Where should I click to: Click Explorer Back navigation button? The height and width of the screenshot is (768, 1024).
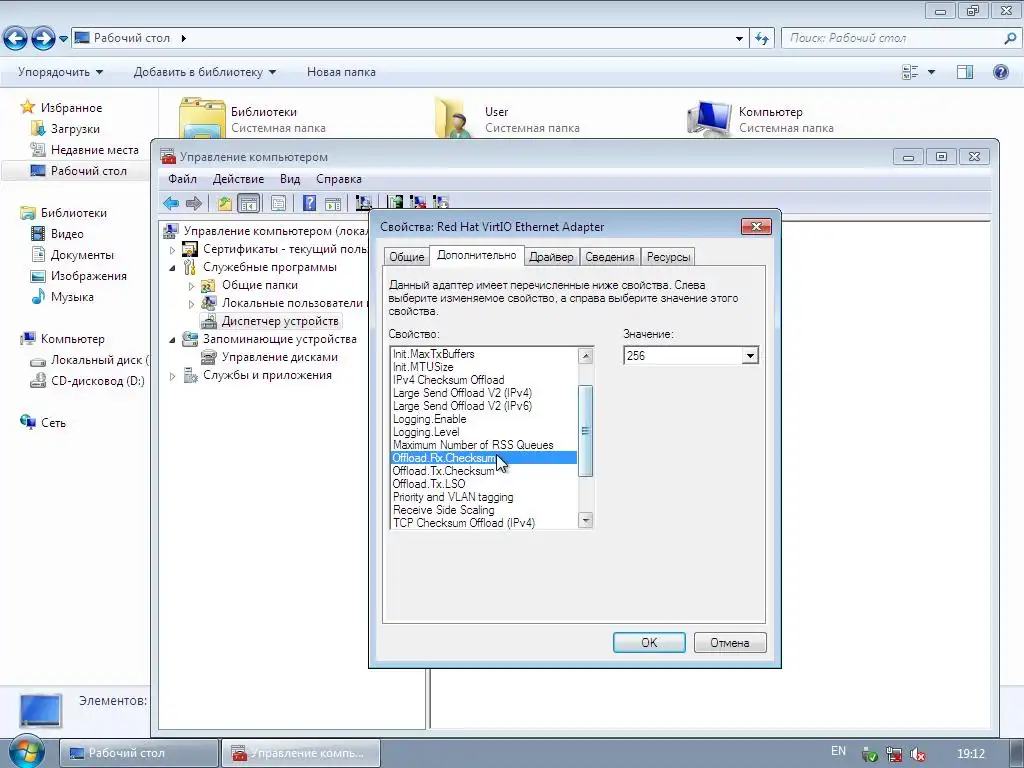click(16, 39)
